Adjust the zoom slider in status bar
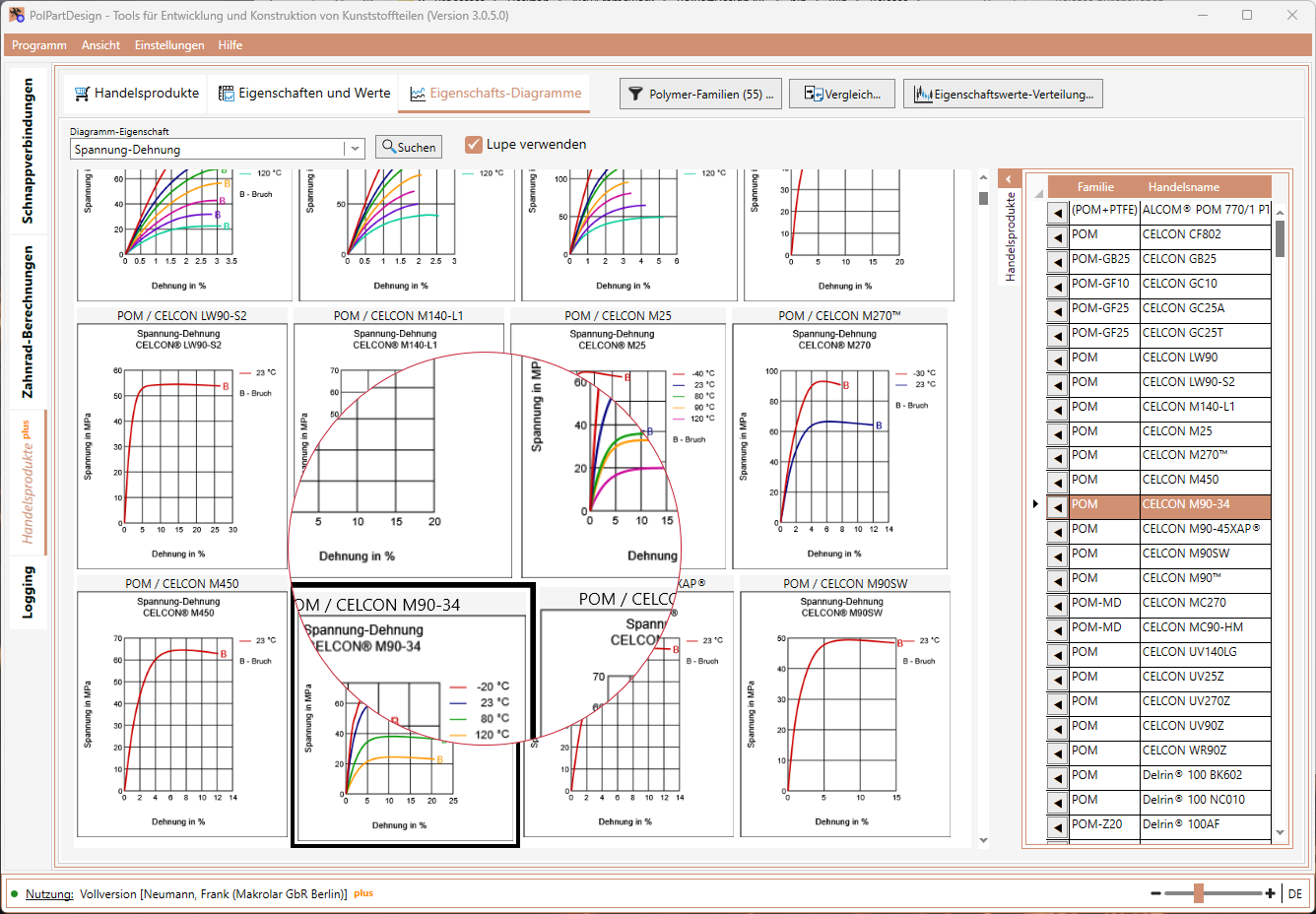The image size is (1316, 914). (x=1199, y=893)
